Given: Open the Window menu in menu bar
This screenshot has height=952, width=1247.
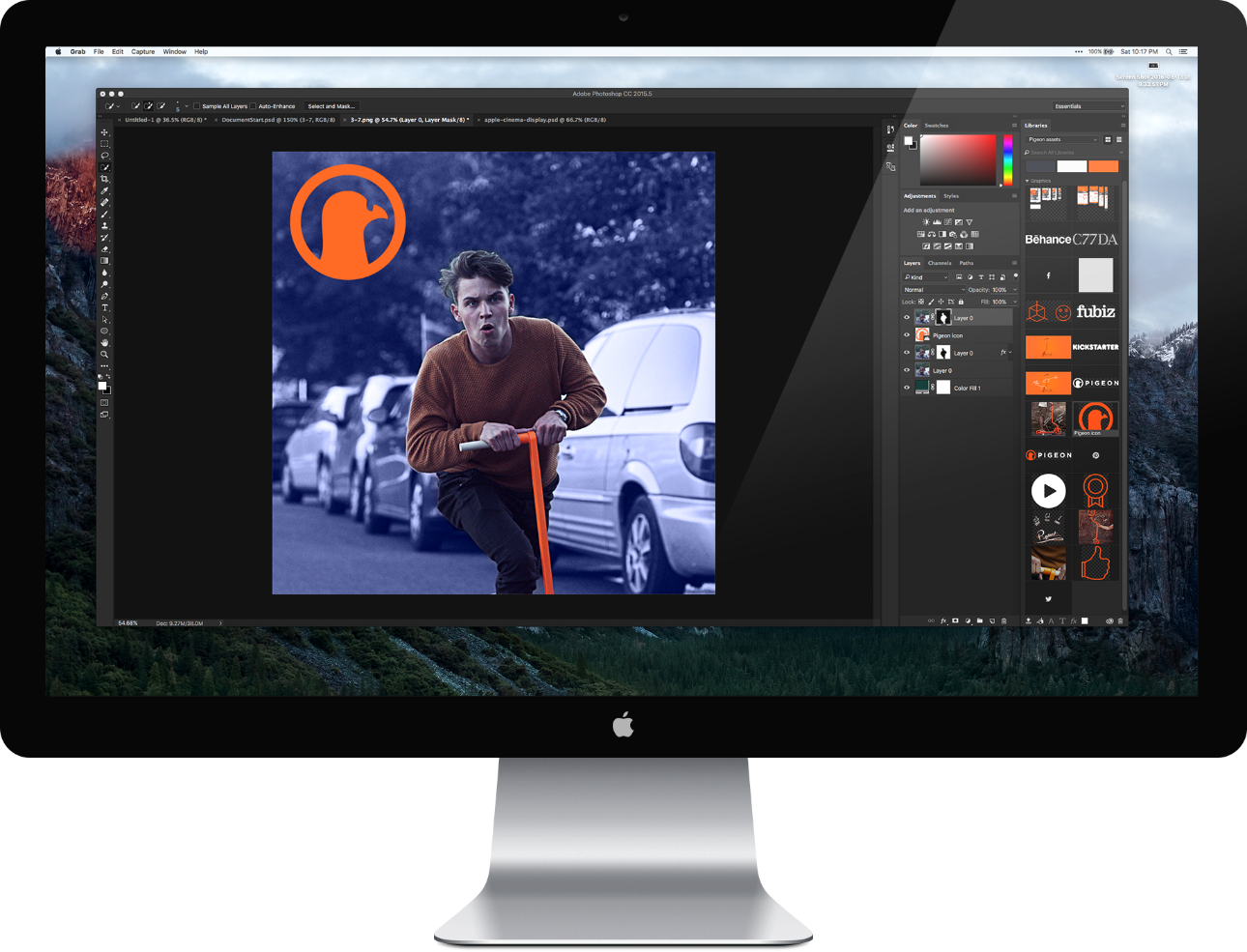Looking at the screenshot, I should [175, 52].
